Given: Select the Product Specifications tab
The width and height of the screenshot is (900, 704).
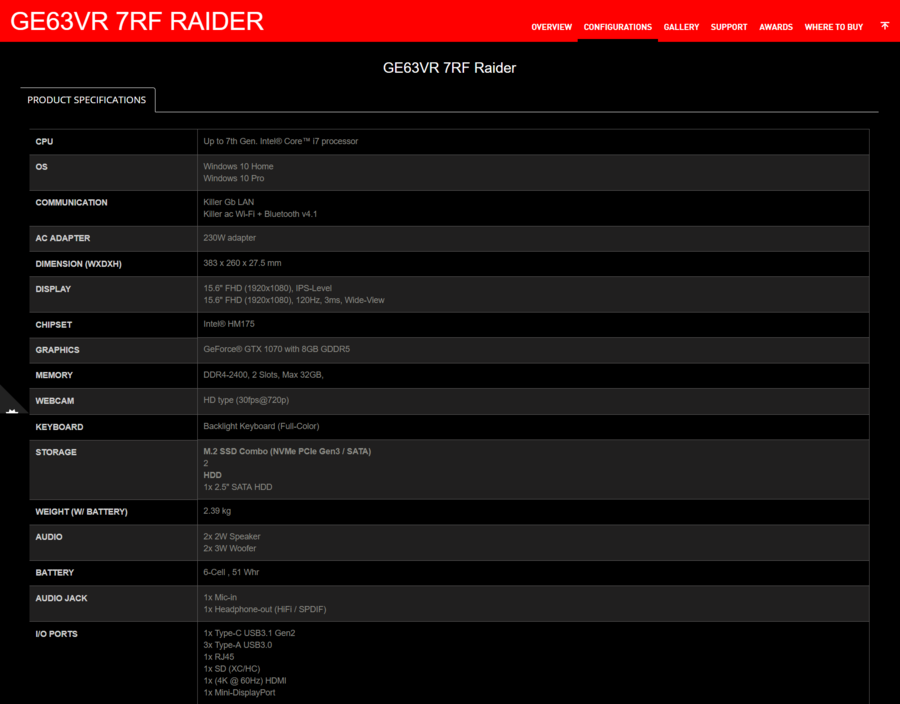Looking at the screenshot, I should pyautogui.click(x=87, y=100).
